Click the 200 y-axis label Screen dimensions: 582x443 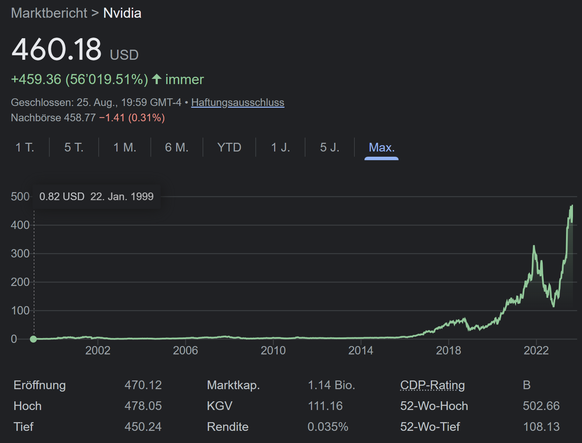pos(20,282)
